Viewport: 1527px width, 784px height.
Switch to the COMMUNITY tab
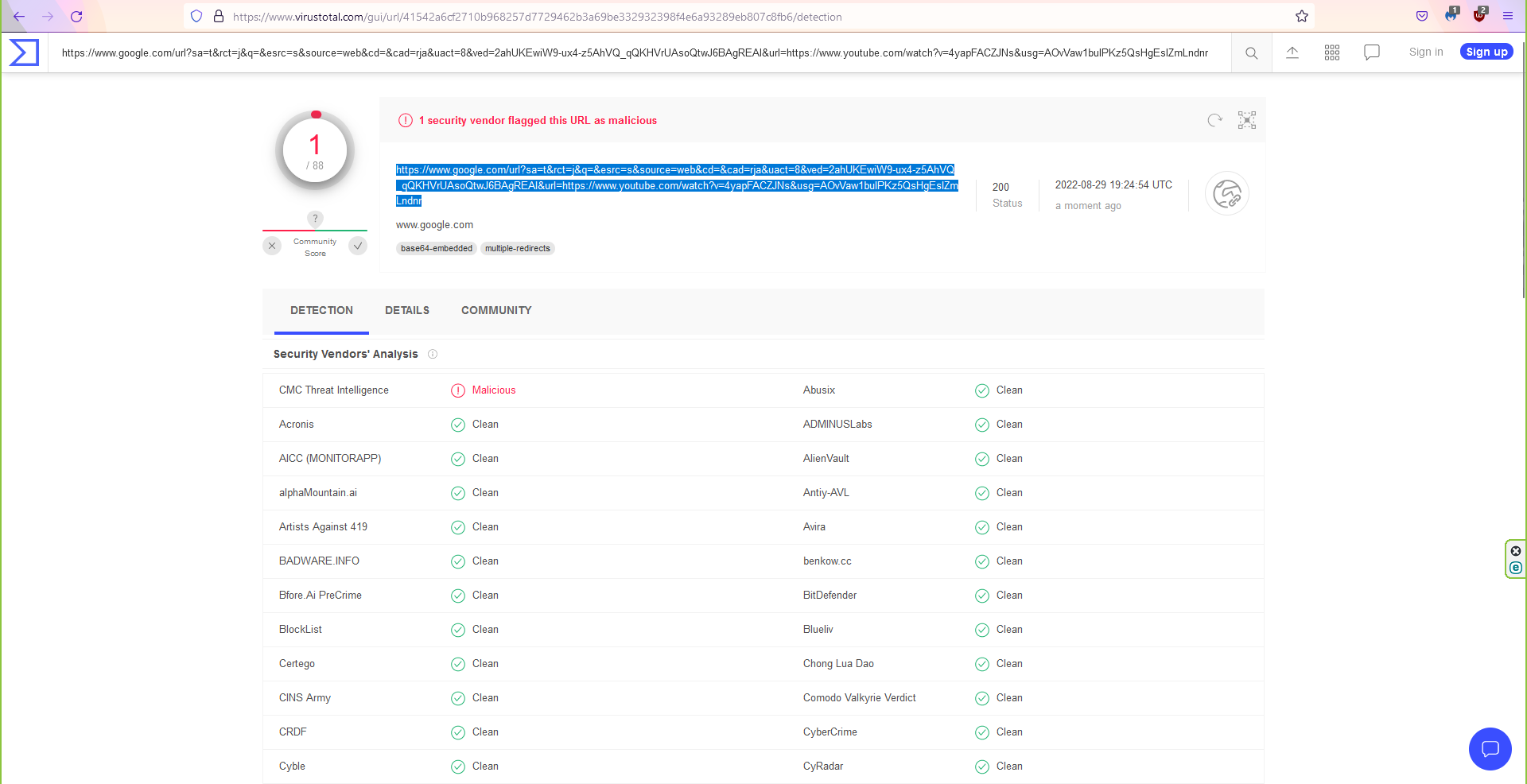(x=496, y=311)
